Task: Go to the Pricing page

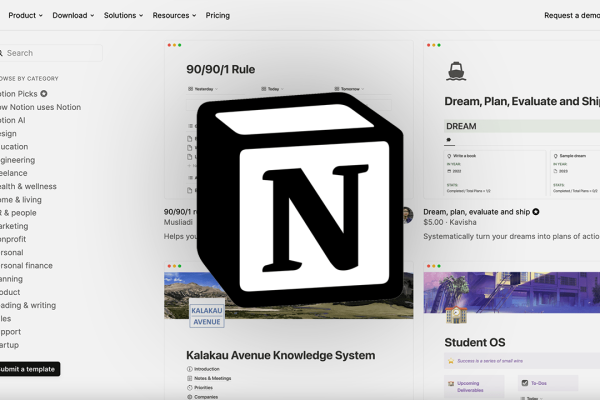Action: (x=218, y=15)
